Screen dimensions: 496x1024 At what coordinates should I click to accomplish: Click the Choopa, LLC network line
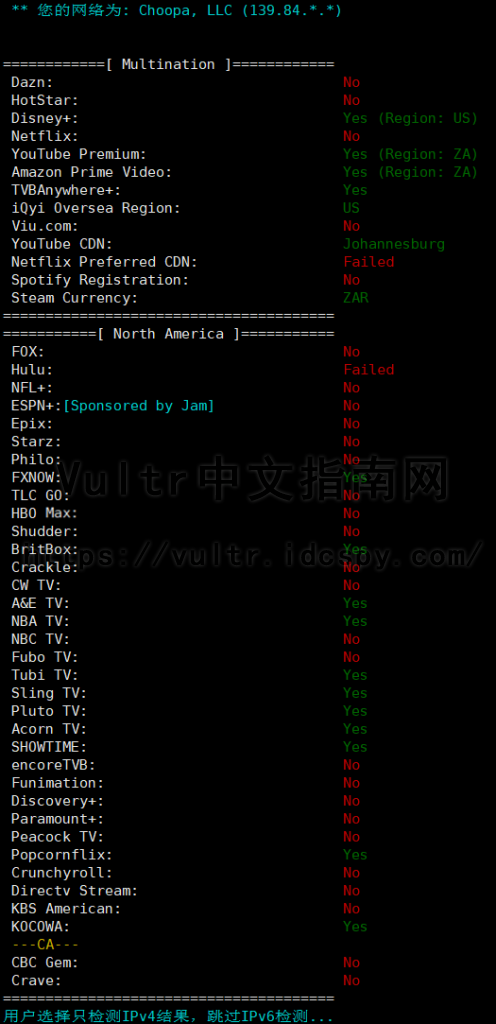click(x=176, y=10)
